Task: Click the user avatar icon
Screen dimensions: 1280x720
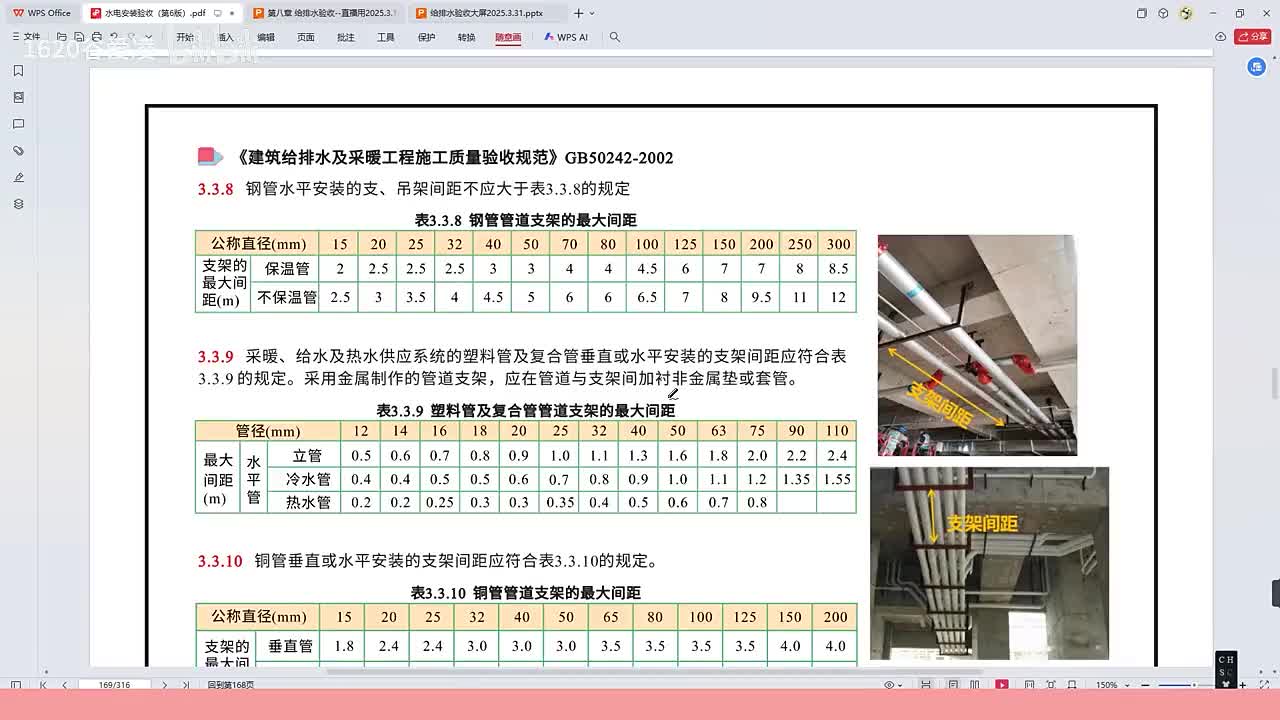Action: coord(1186,13)
